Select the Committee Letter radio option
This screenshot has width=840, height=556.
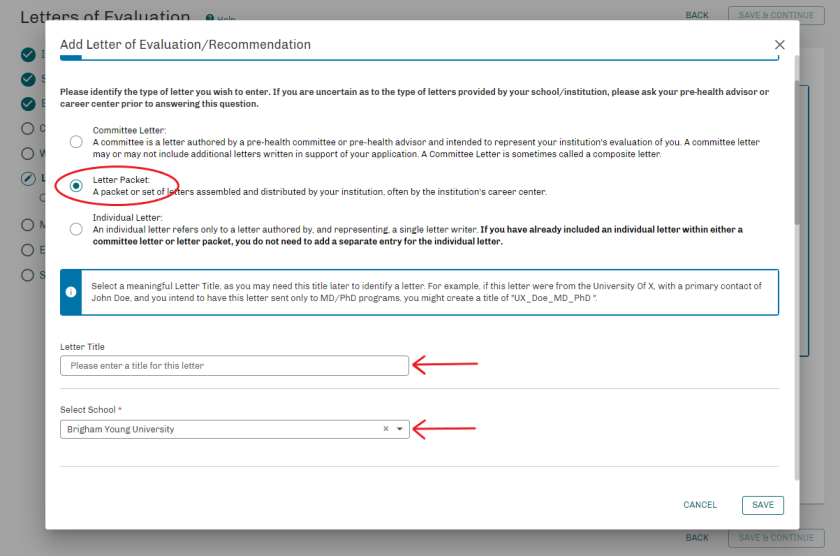tap(76, 142)
